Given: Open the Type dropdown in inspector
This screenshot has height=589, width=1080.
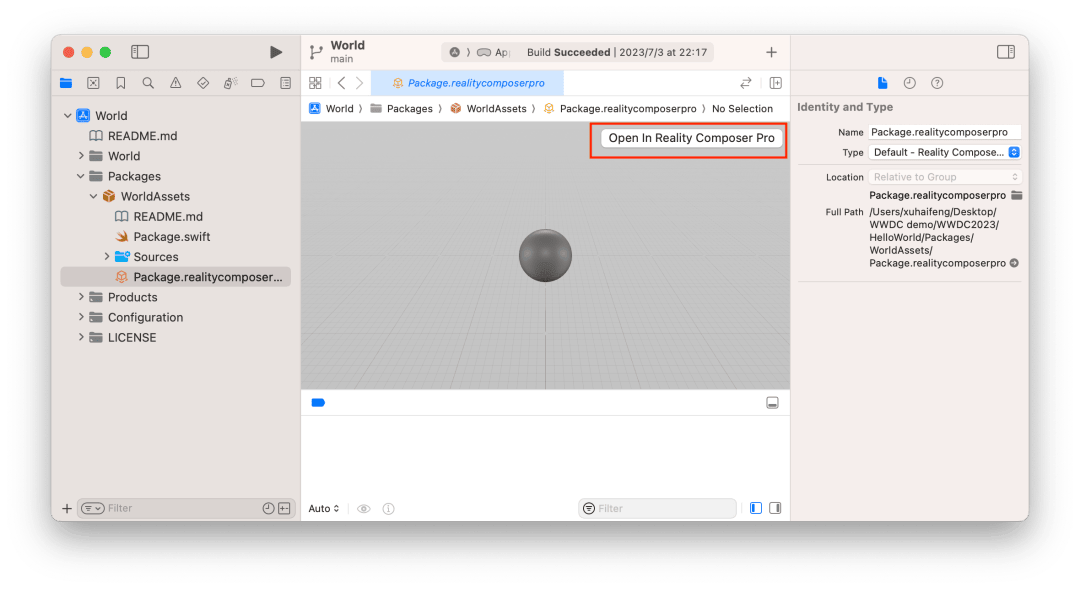Looking at the screenshot, I should click(x=944, y=152).
